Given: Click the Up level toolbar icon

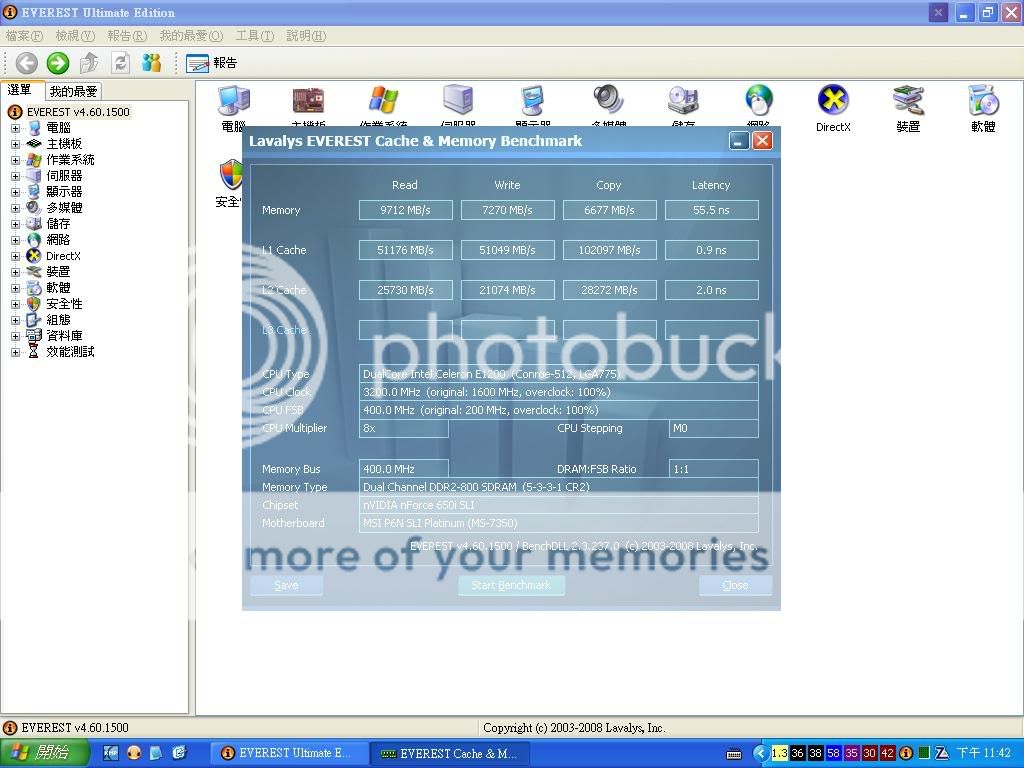Looking at the screenshot, I should [89, 63].
